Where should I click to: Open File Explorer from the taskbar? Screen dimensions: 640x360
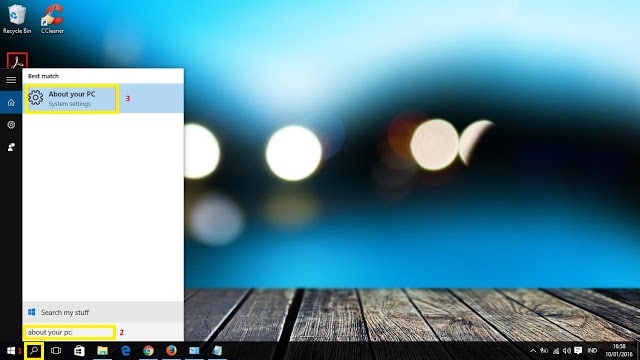tap(102, 351)
